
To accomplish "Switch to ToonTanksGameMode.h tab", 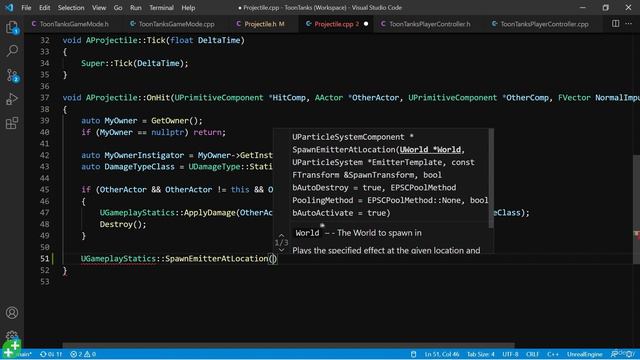I will pos(74,24).
